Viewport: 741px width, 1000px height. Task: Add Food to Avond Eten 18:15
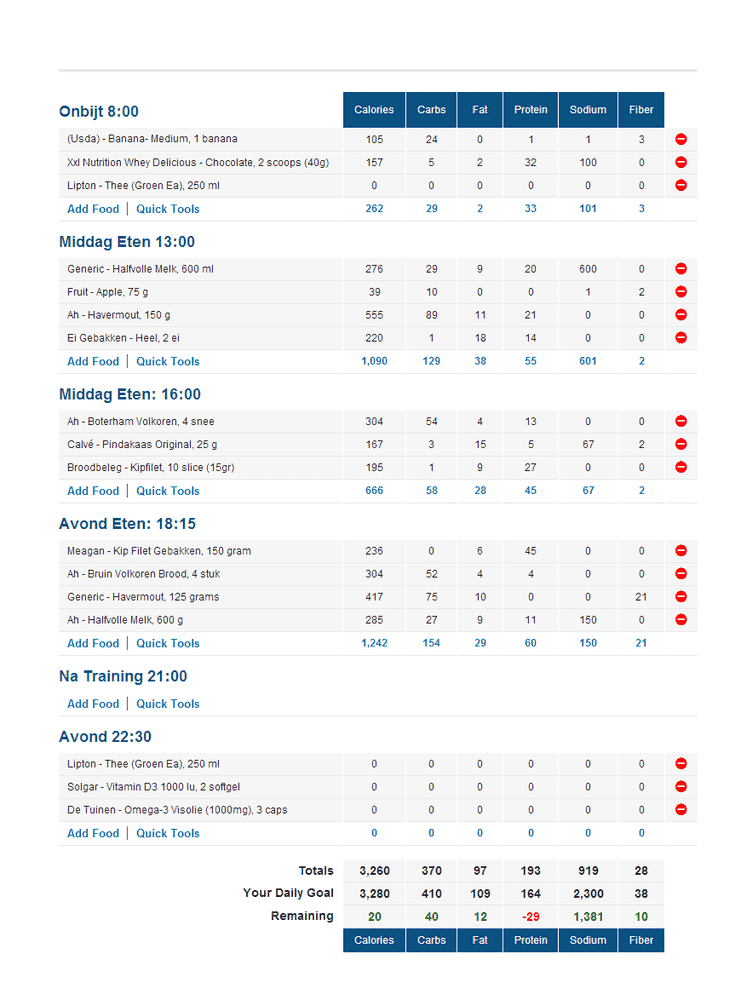[93, 643]
